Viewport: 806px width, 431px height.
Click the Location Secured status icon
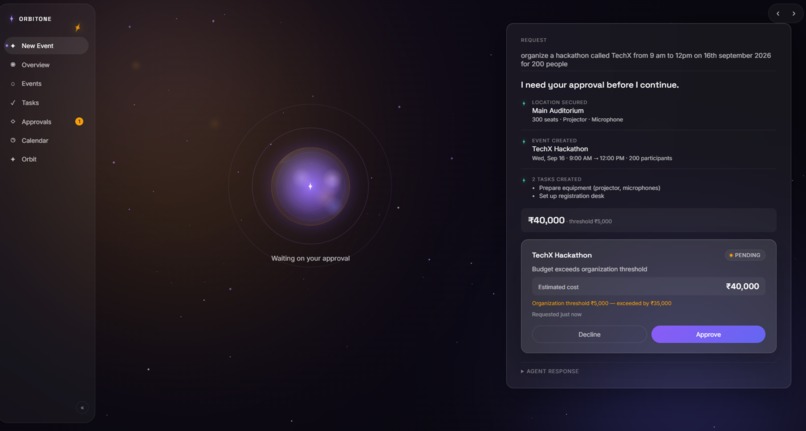[x=524, y=103]
